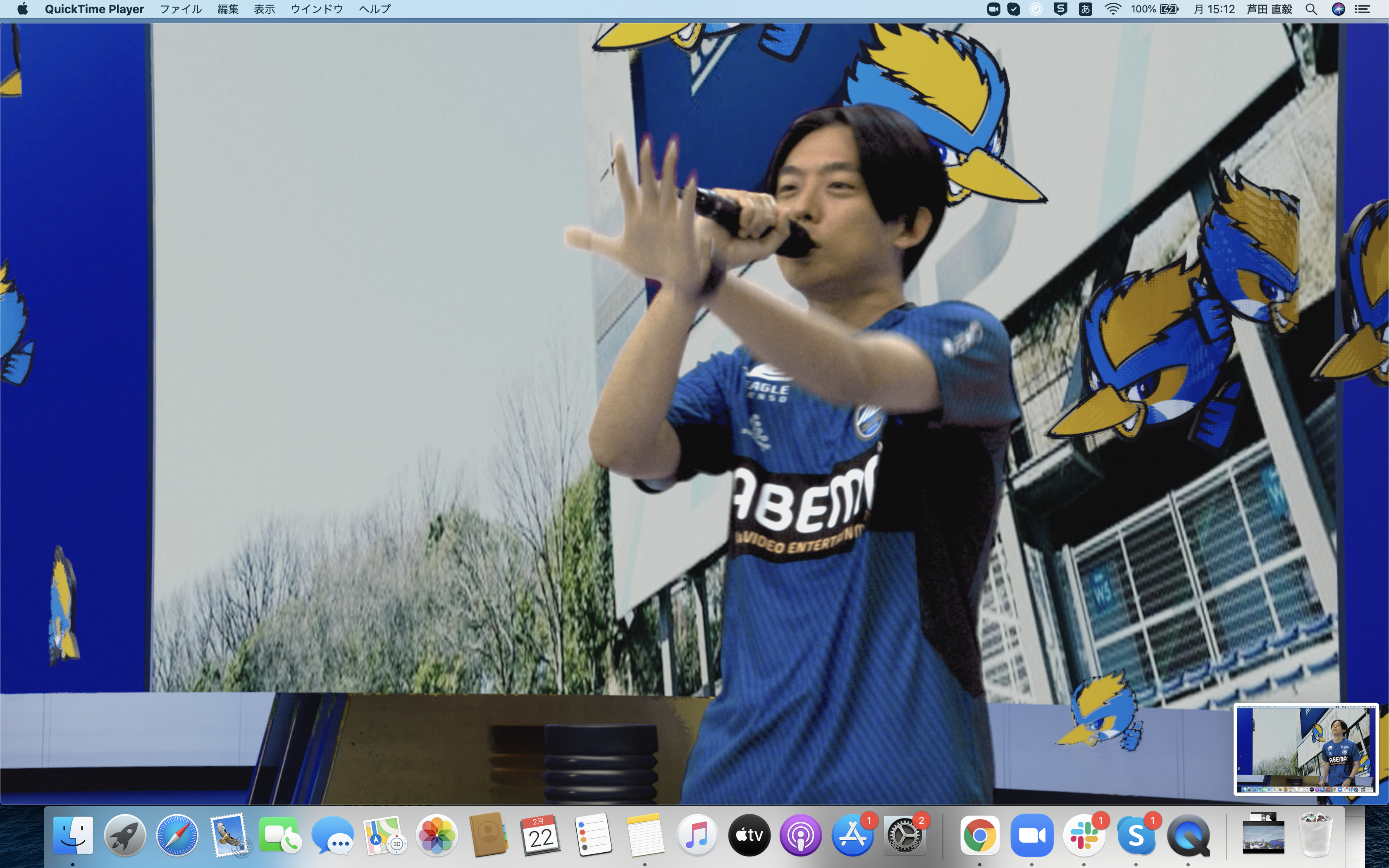
Task: Open Notification Center list icon
Action: click(x=1363, y=9)
